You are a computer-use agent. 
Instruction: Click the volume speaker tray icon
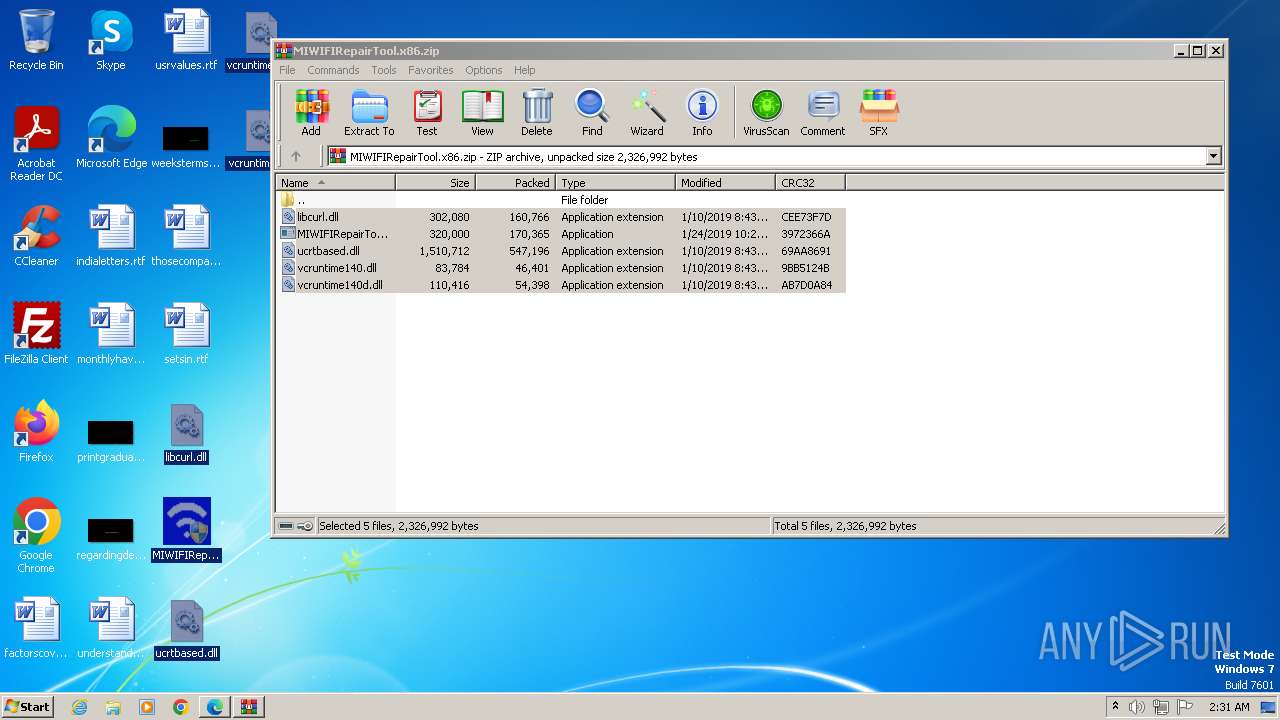[1136, 707]
